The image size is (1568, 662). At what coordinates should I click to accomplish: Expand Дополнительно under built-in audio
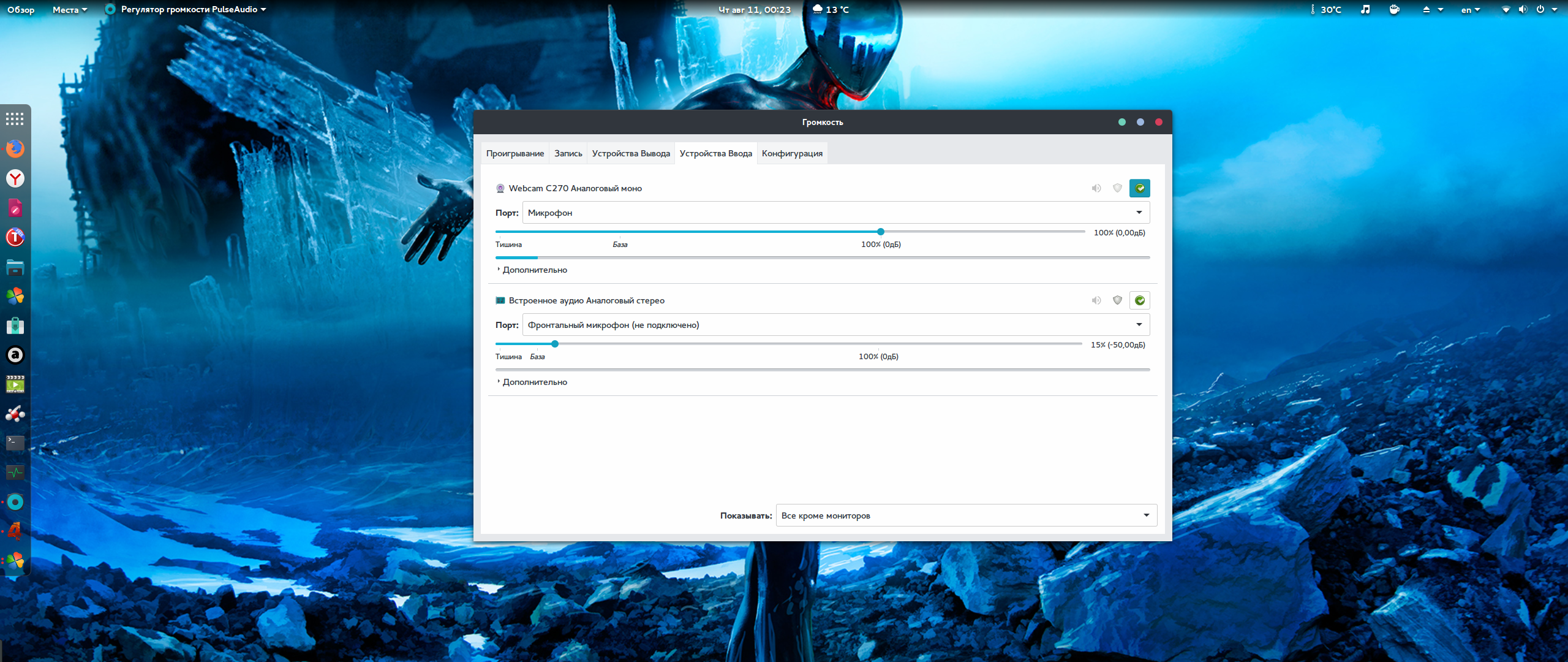(x=534, y=382)
